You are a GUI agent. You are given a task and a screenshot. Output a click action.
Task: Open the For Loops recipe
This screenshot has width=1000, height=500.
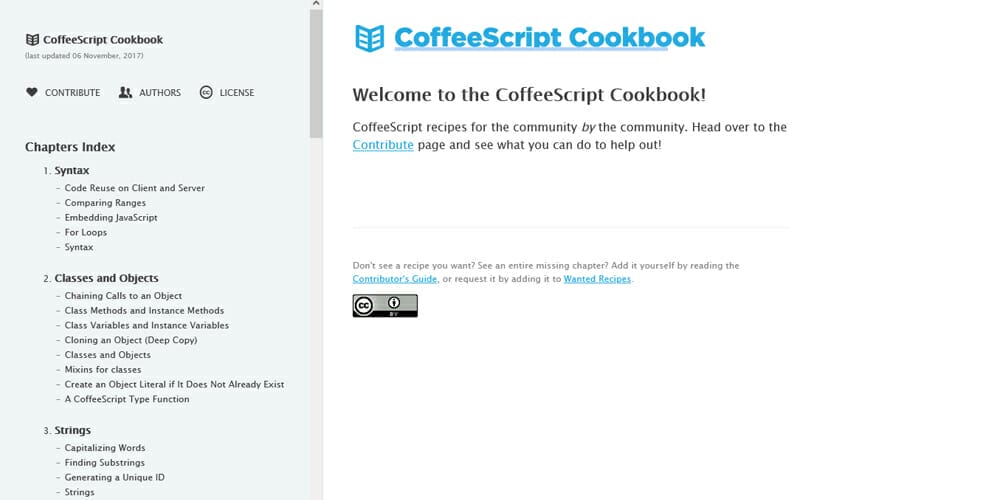[85, 232]
